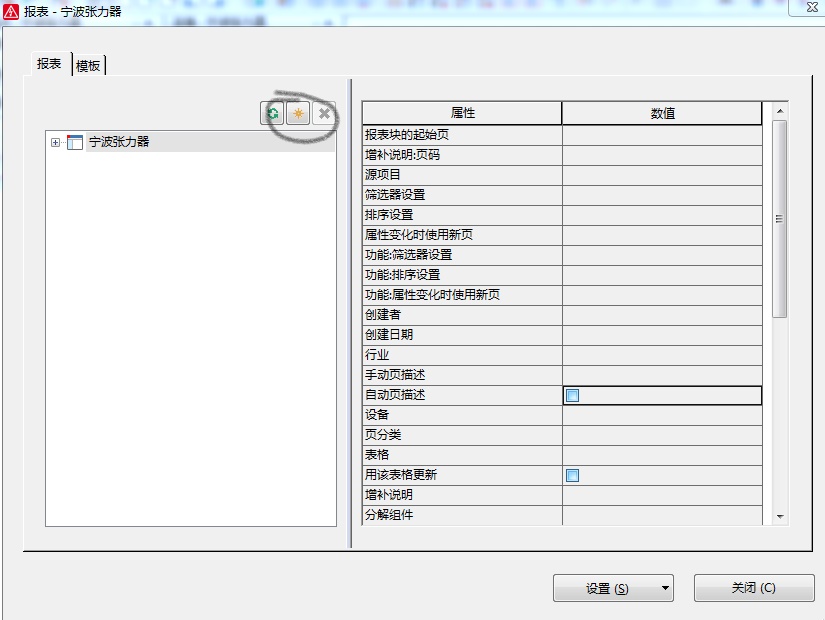
Task: Enable the 用该表格更新 checkbox
Action: (572, 475)
